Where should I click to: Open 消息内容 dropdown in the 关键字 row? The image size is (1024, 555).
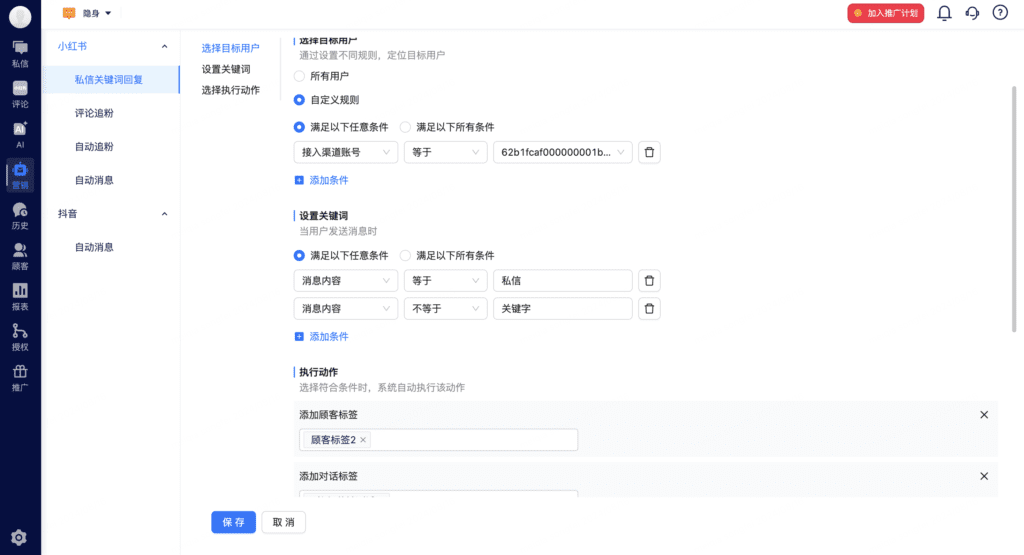point(345,309)
